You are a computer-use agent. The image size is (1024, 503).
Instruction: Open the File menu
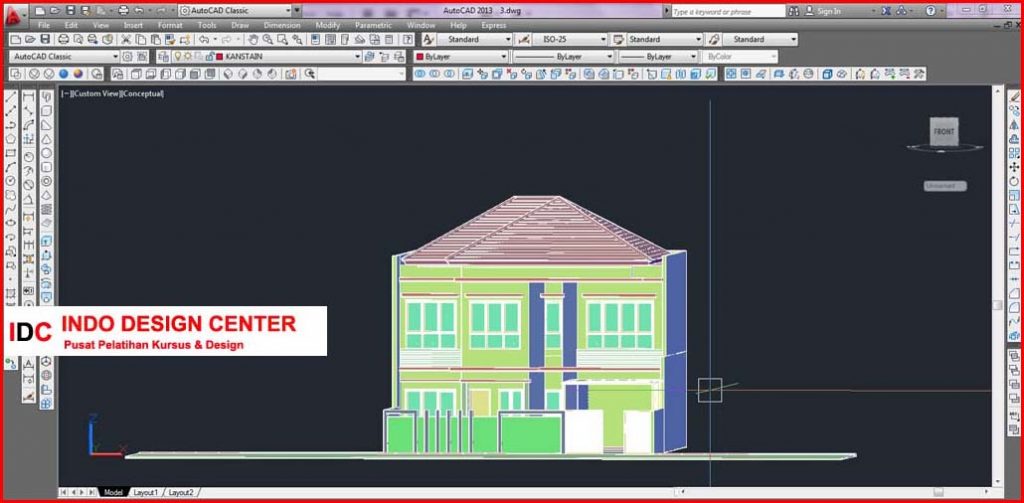click(44, 25)
